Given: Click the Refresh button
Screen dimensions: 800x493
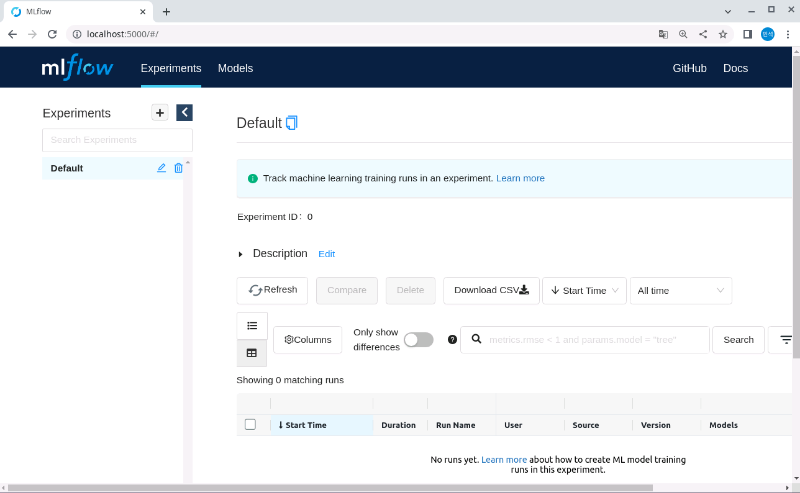Looking at the screenshot, I should point(272,291).
